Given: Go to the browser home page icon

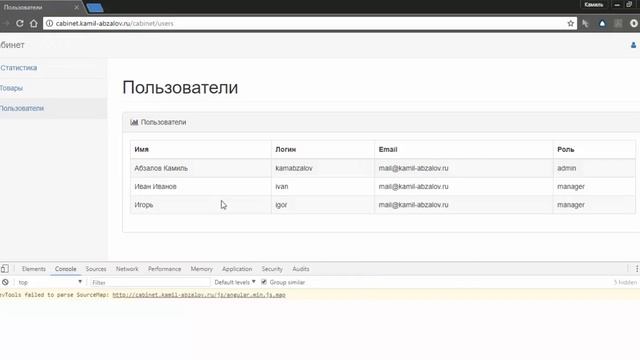Looking at the screenshot, I should pos(33,23).
